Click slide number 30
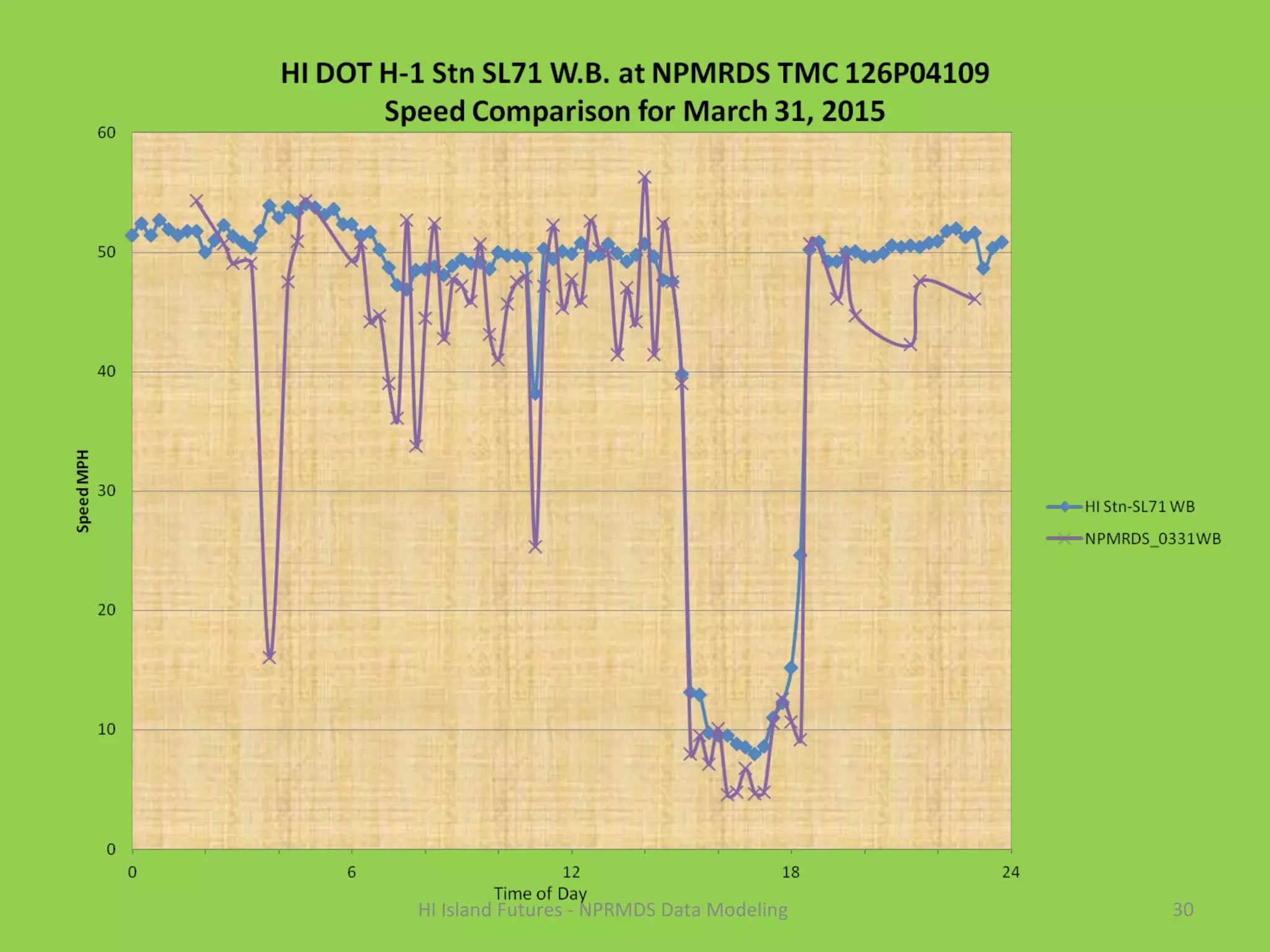Viewport: 1270px width, 952px height. click(1183, 909)
